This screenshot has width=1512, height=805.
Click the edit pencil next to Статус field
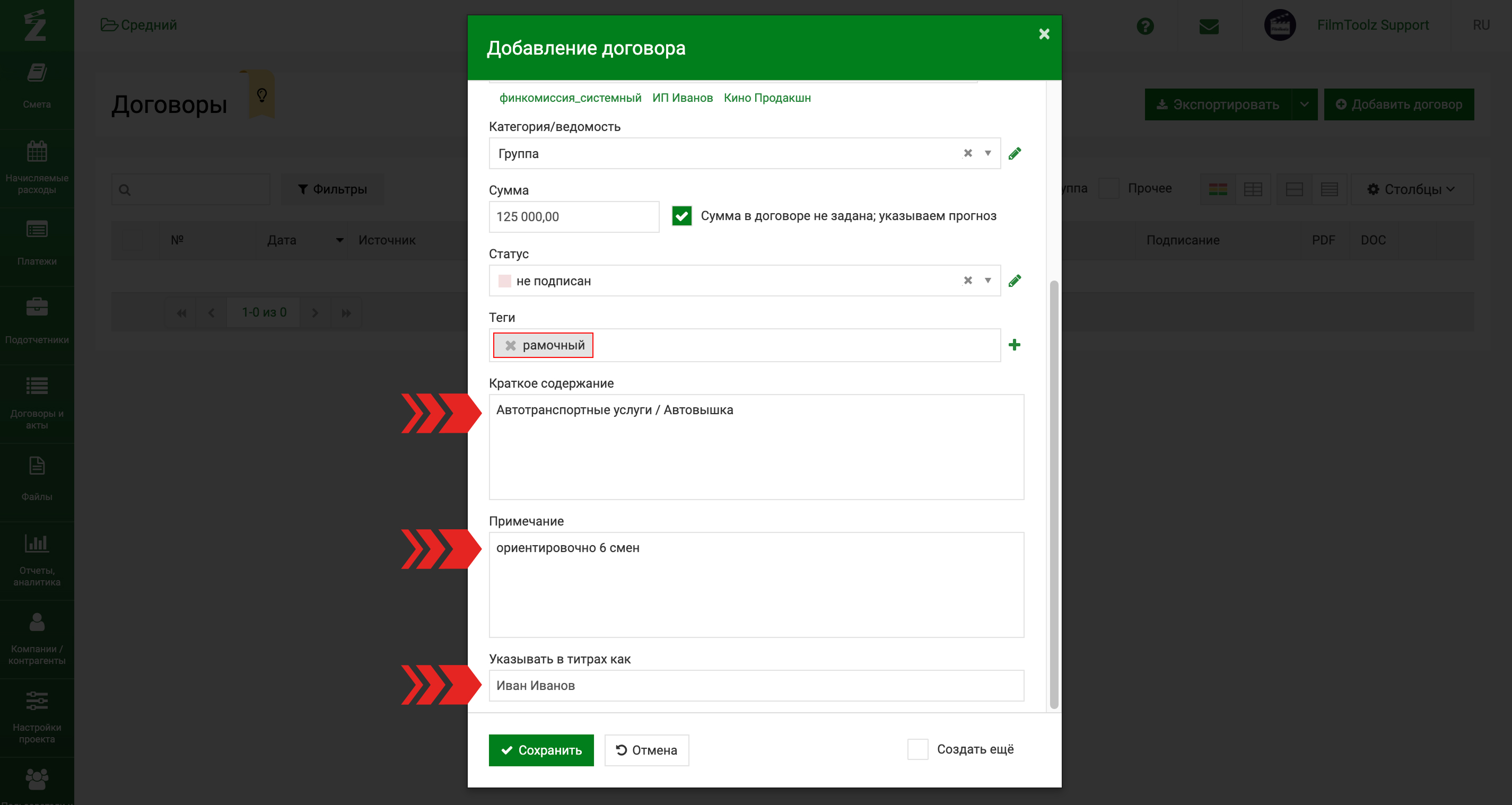pos(1014,281)
